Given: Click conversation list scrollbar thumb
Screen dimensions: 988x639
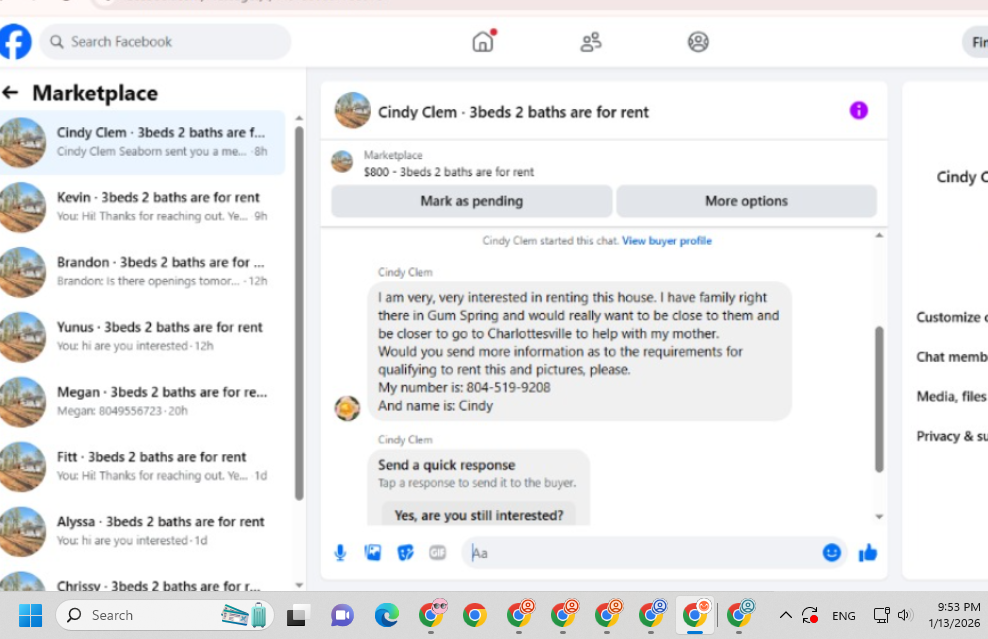Looking at the screenshot, I should [299, 313].
